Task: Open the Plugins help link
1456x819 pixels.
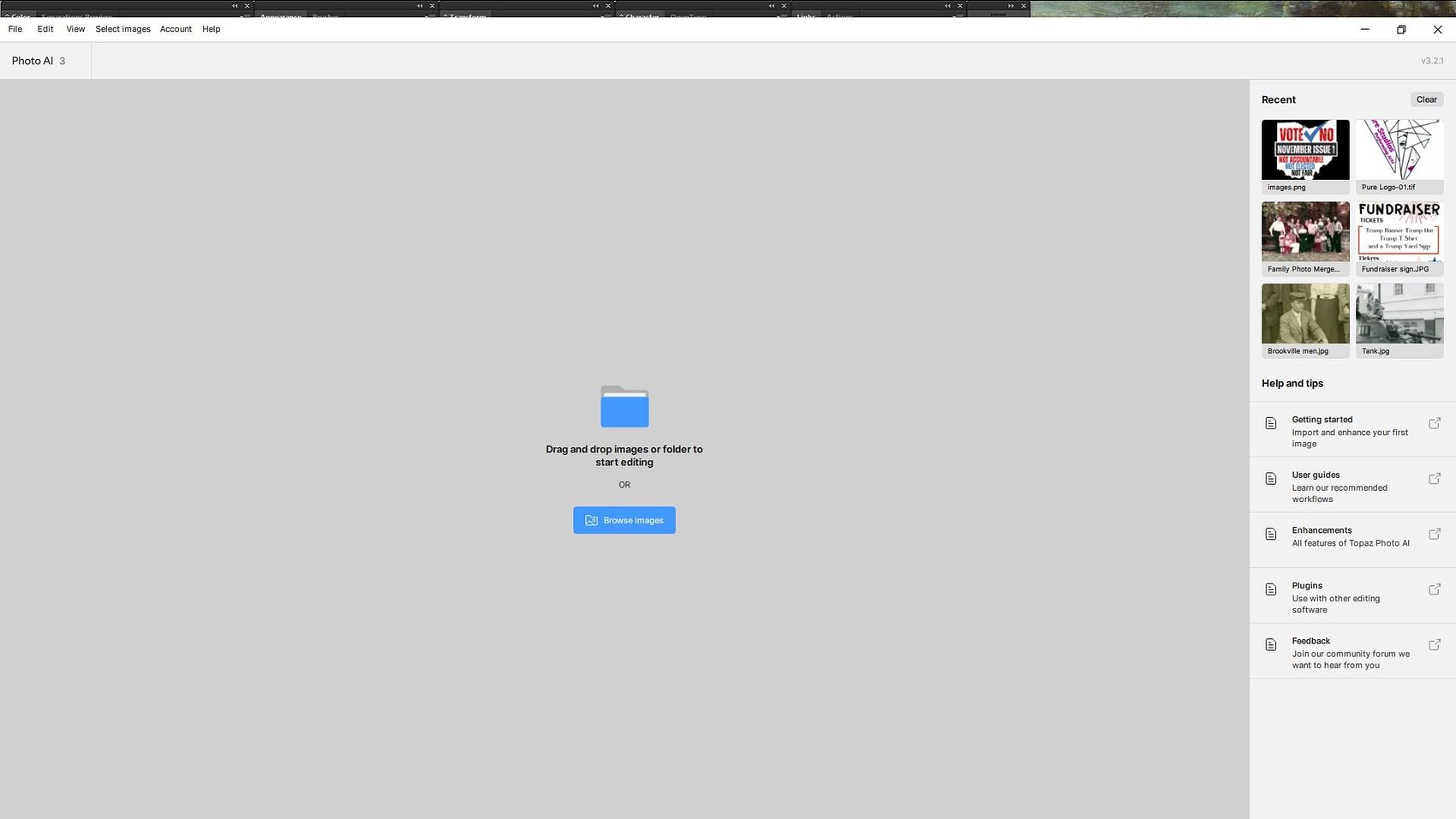Action: 1352,596
